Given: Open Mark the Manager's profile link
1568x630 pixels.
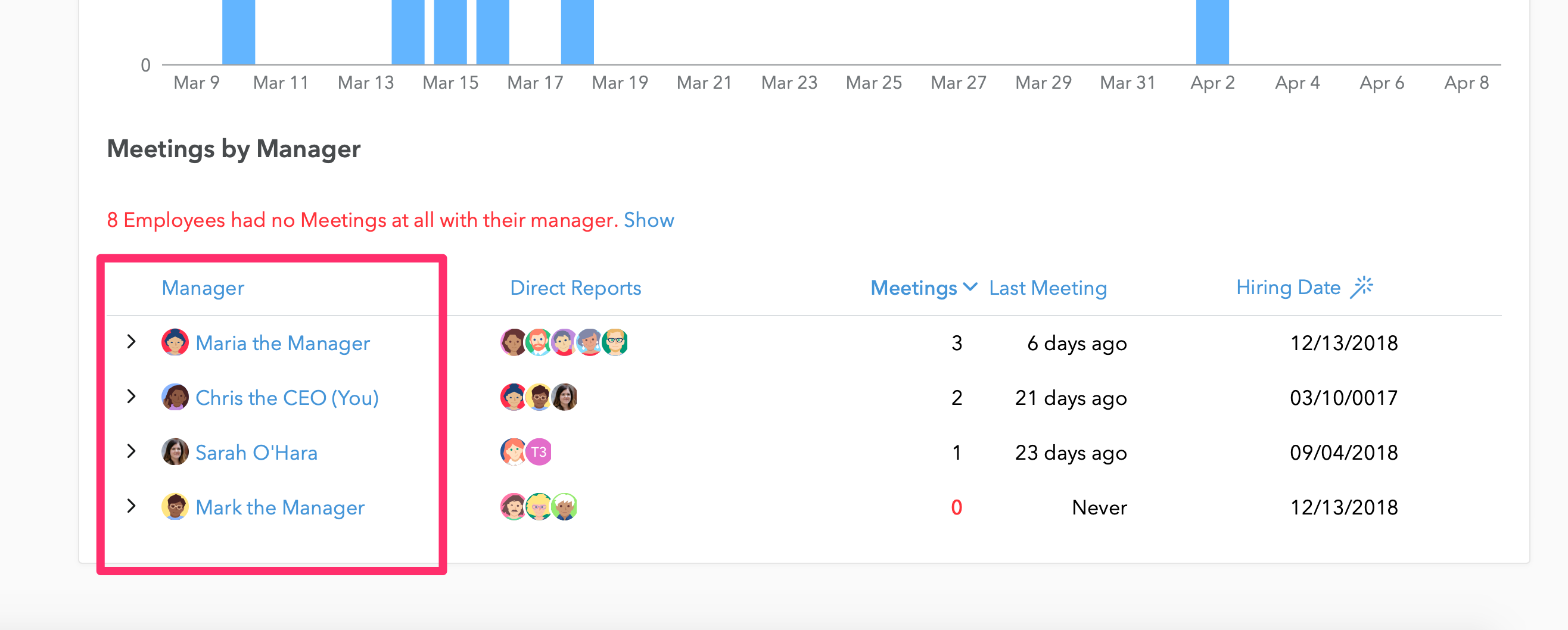Looking at the screenshot, I should tap(280, 507).
